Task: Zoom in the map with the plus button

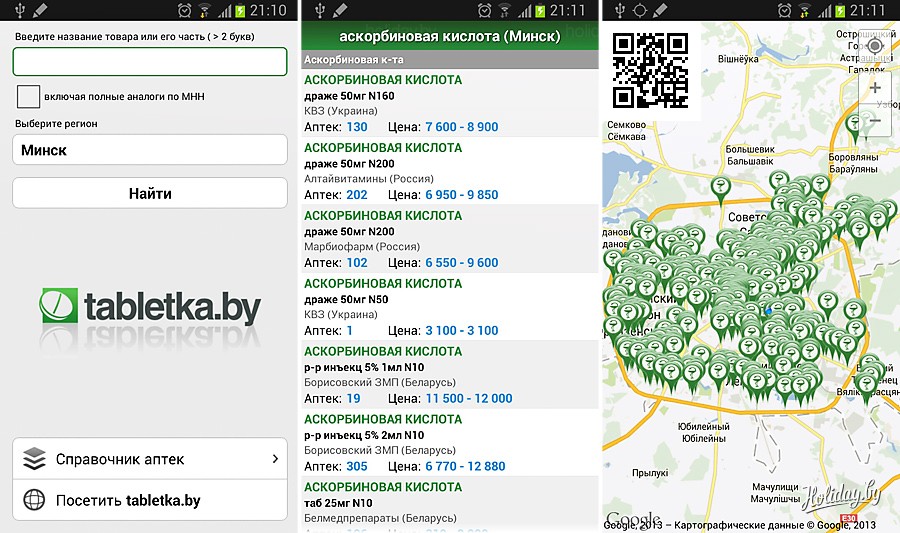Action: [x=875, y=87]
